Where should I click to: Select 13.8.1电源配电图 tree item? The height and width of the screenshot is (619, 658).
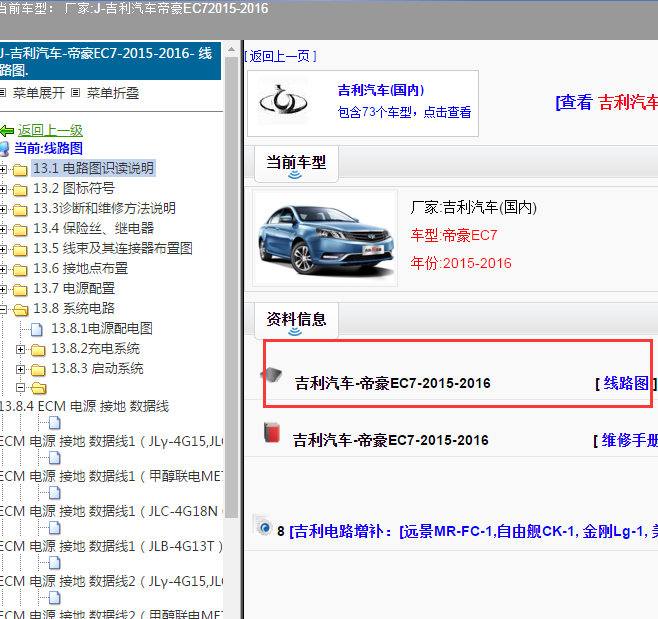(x=102, y=329)
